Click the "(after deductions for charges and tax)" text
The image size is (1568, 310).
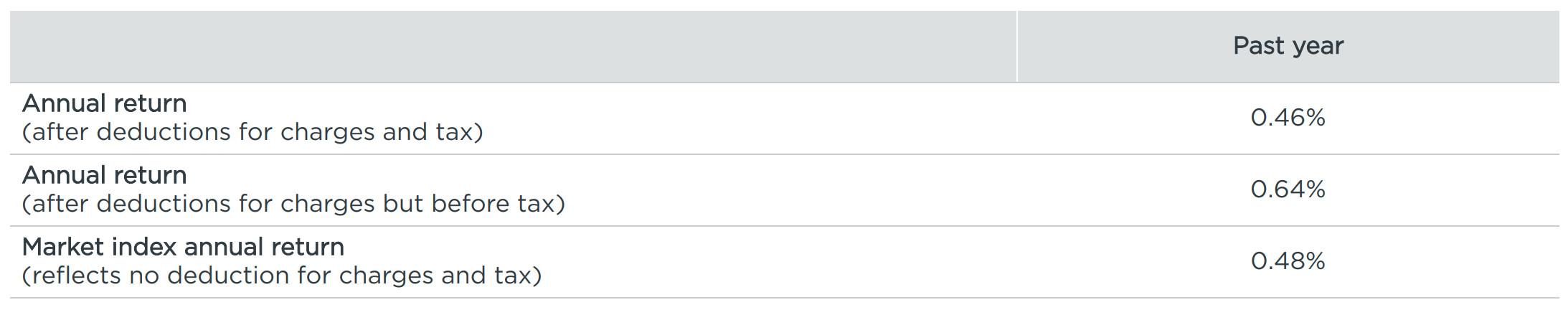click(x=252, y=133)
